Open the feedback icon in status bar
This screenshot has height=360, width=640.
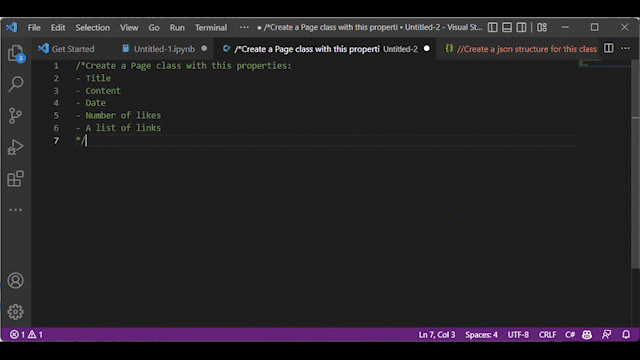[607, 335]
